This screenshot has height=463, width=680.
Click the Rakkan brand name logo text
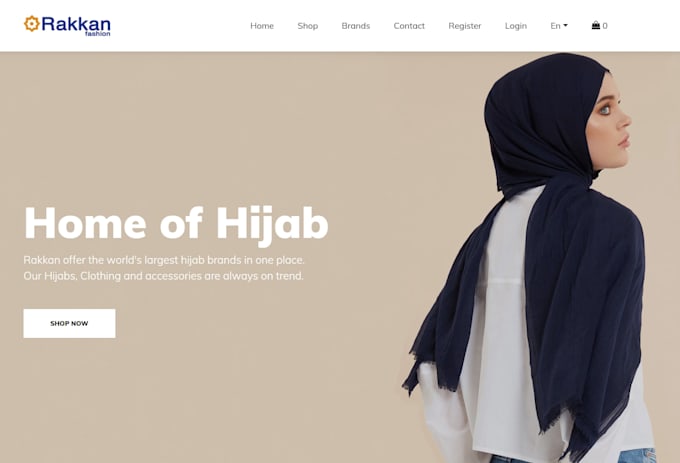coord(76,24)
